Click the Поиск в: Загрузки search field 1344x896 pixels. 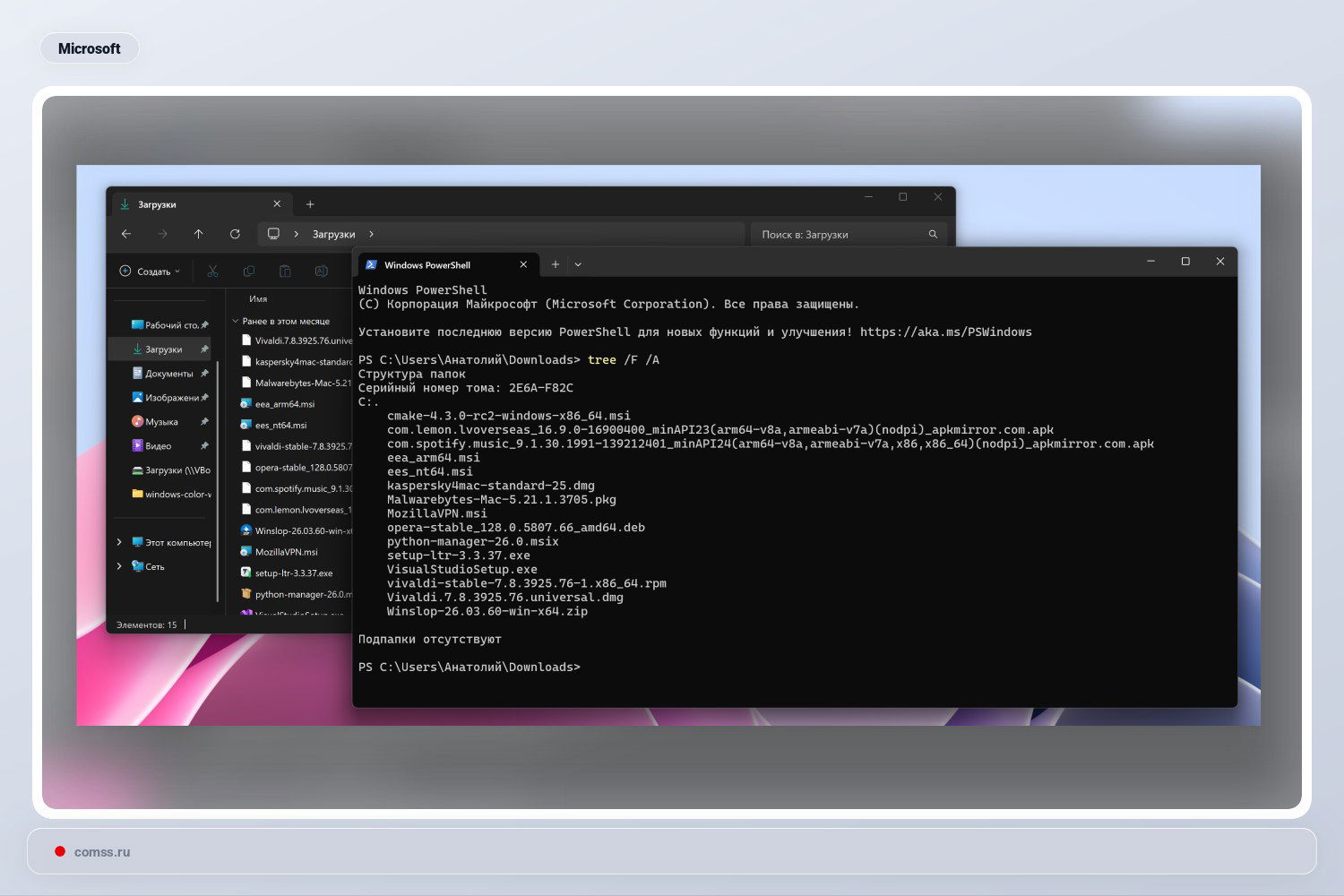[x=838, y=235]
